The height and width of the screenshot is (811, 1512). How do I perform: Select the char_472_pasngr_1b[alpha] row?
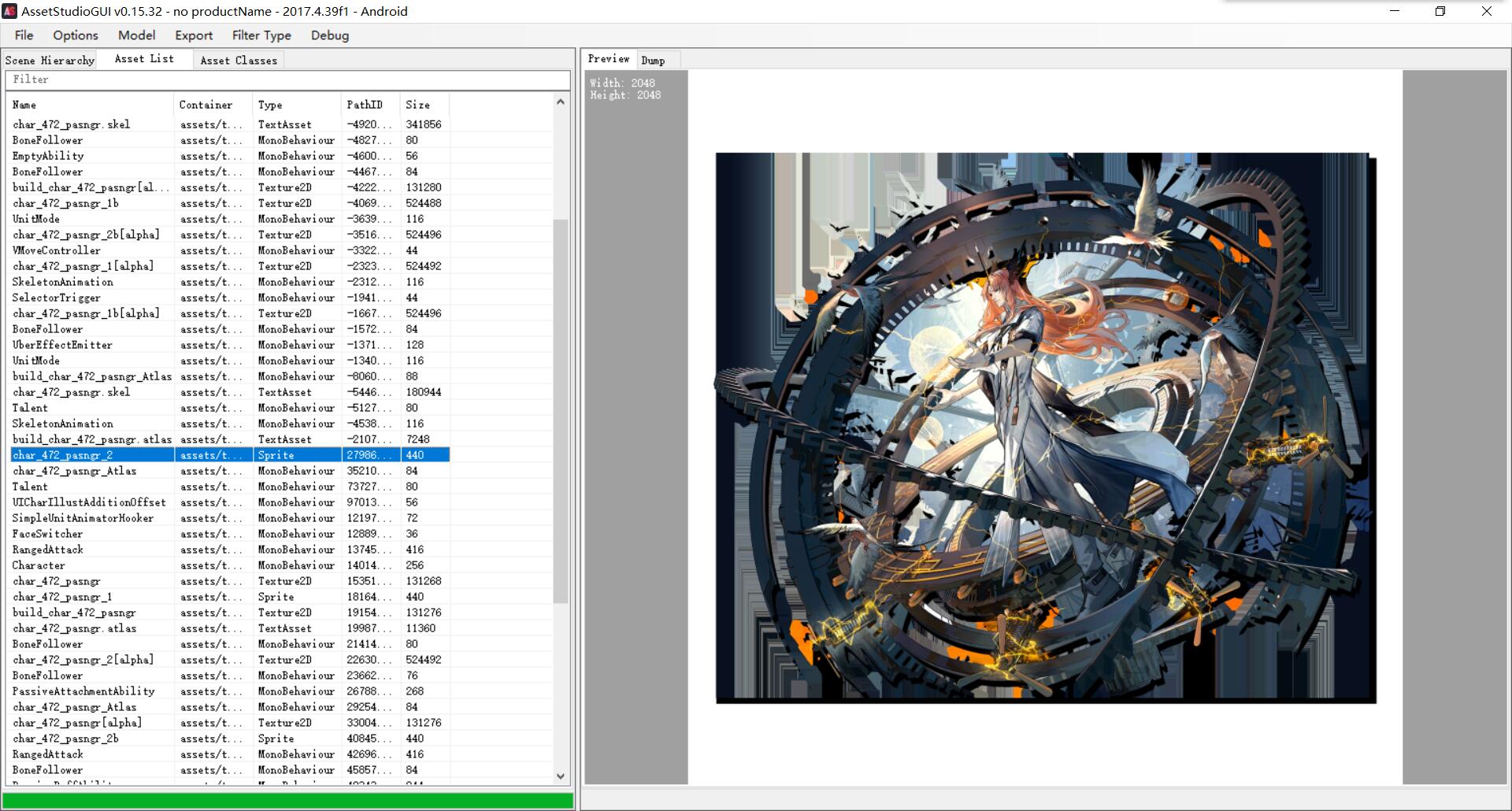(230, 313)
